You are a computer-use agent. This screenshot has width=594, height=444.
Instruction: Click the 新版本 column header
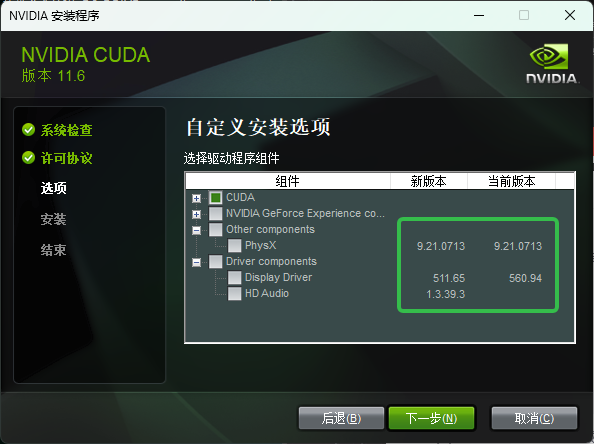tap(428, 181)
